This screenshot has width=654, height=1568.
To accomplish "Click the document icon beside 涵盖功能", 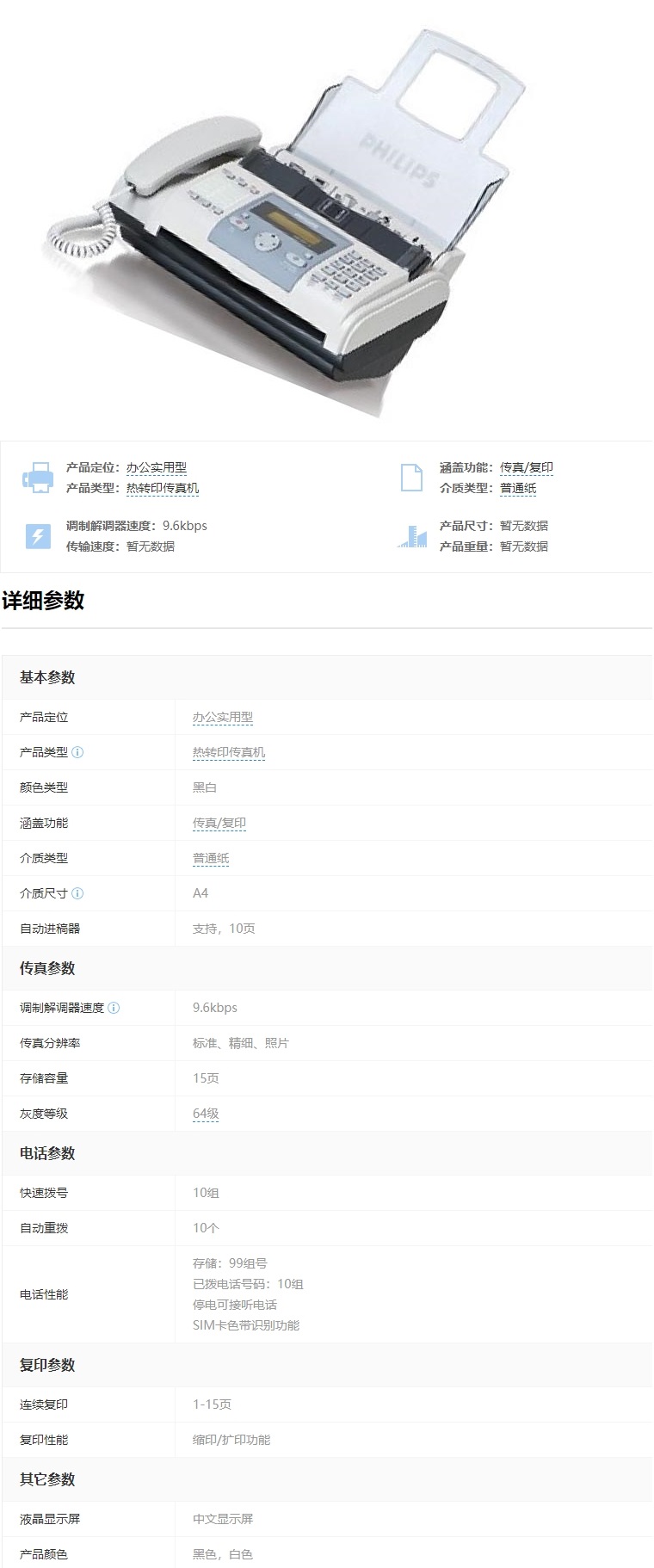I will 412,478.
